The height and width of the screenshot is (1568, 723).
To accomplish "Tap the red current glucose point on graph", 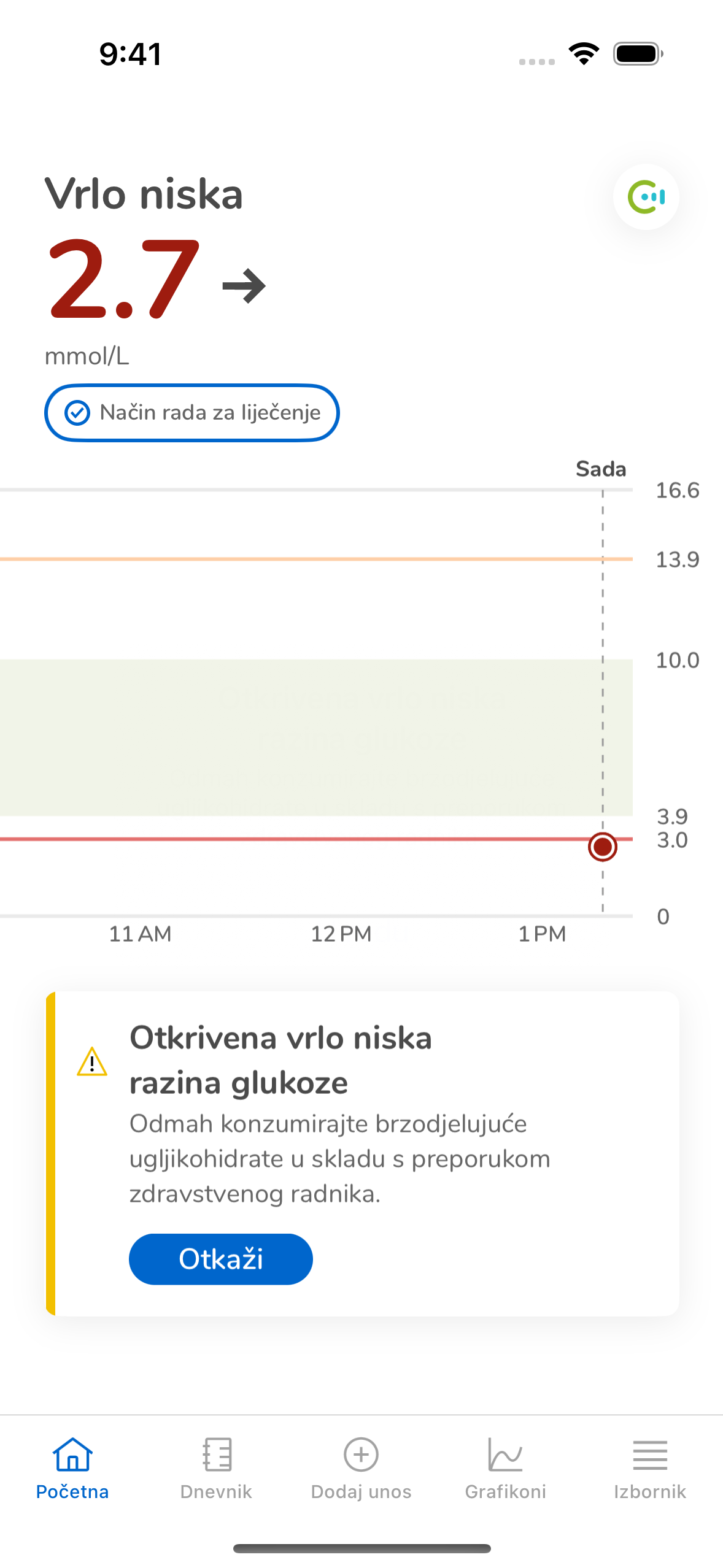I will coord(602,847).
